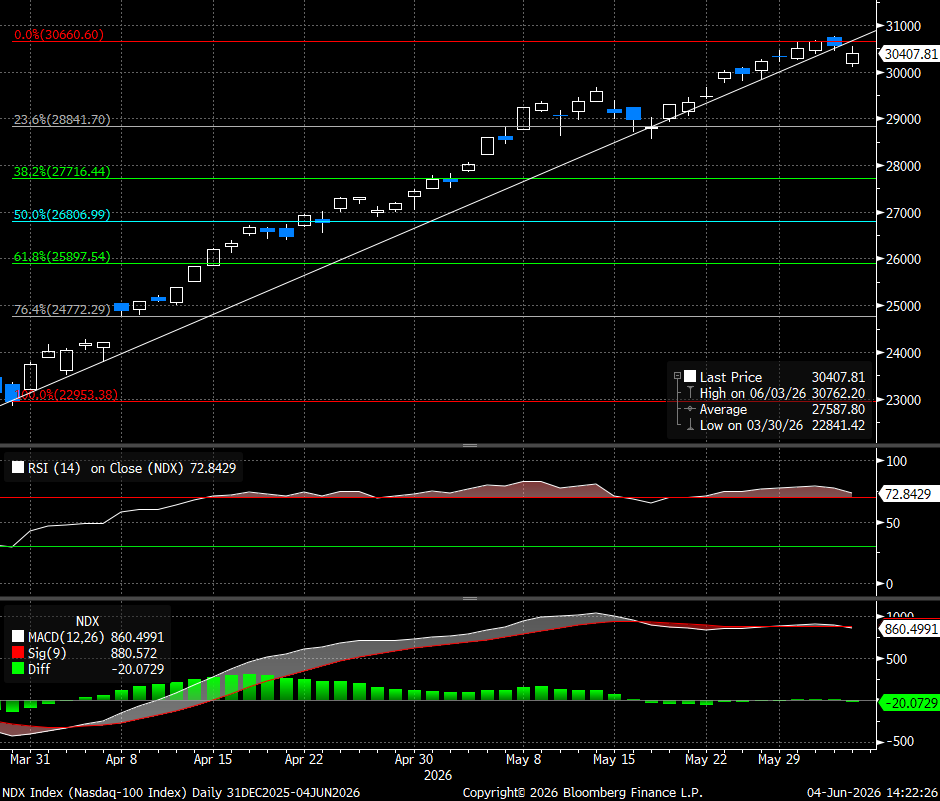
Task: Click the Copyright 2026 Bloomberg Finance notice
Action: [x=582, y=793]
